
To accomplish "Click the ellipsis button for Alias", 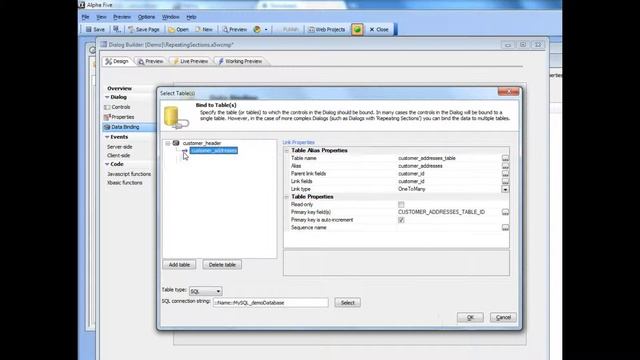I will tap(505, 166).
